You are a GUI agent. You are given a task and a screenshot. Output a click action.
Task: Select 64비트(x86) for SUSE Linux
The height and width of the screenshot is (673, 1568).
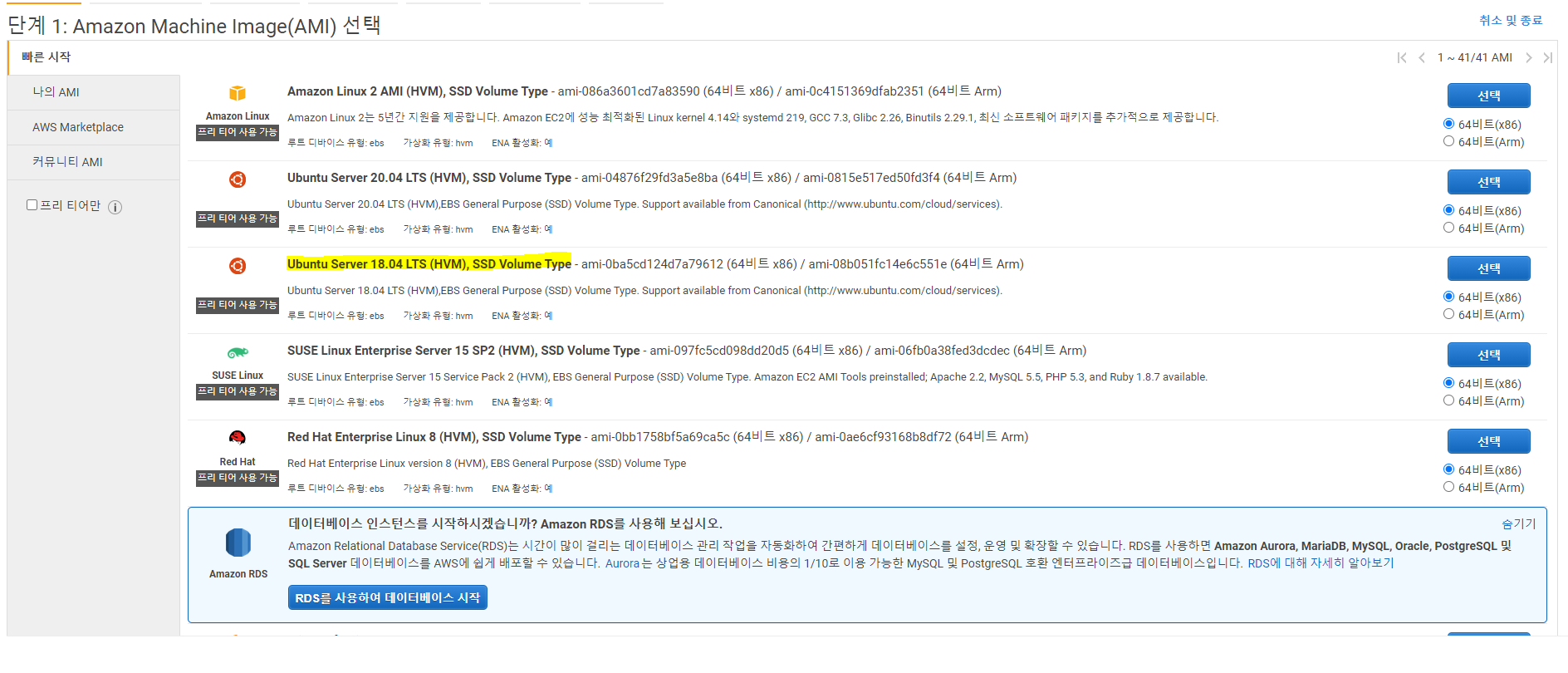tap(1448, 383)
